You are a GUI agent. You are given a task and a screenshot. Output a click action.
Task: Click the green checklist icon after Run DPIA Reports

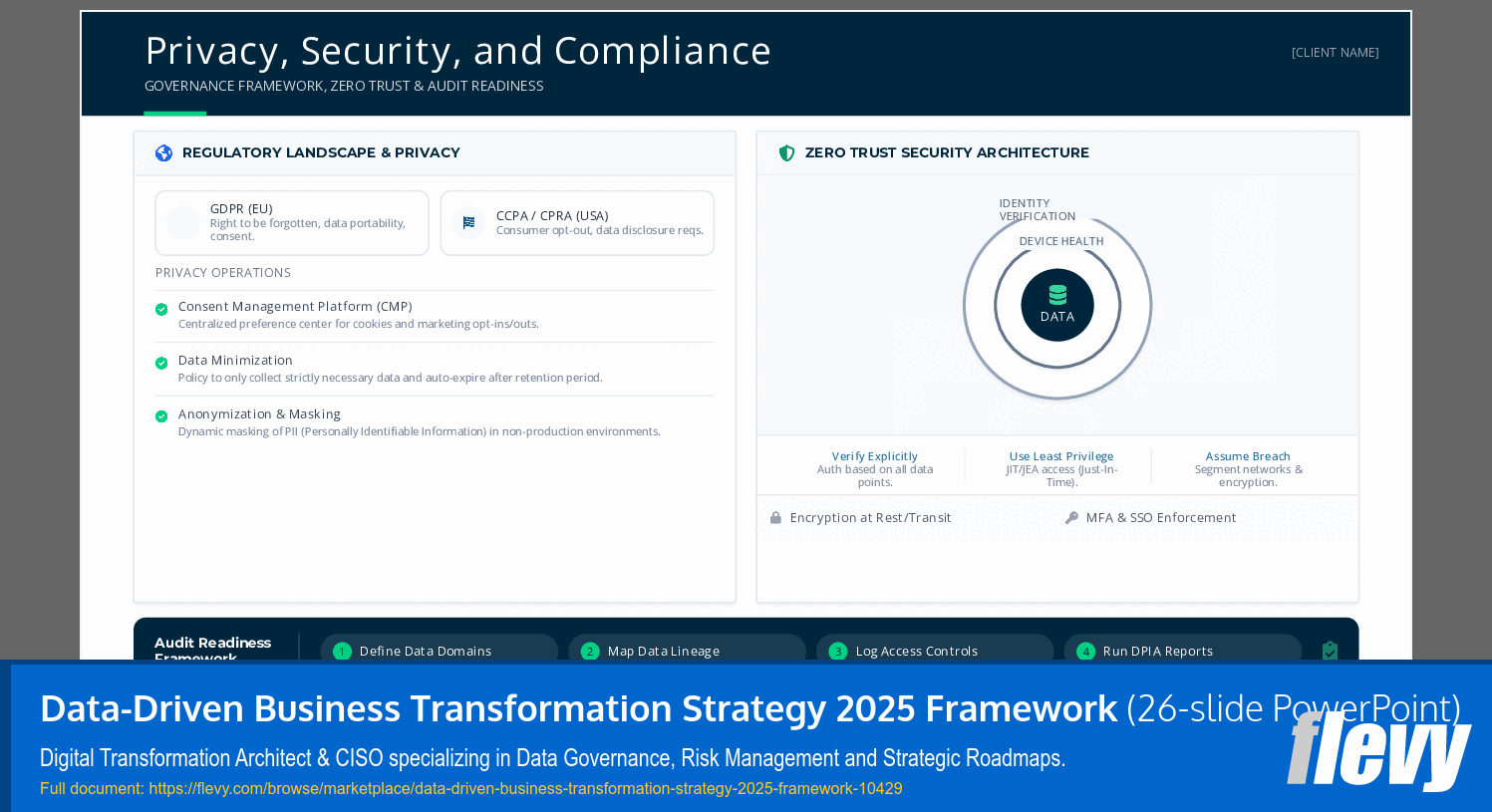pyautogui.click(x=1330, y=651)
